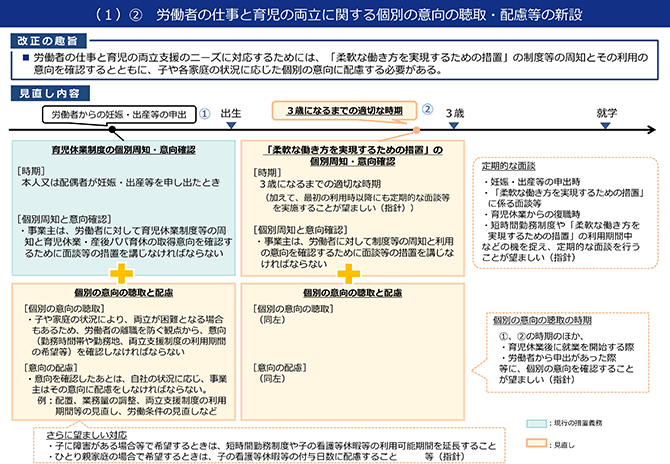Click the bullet 妊娠・出産等の申出時

[532, 182]
